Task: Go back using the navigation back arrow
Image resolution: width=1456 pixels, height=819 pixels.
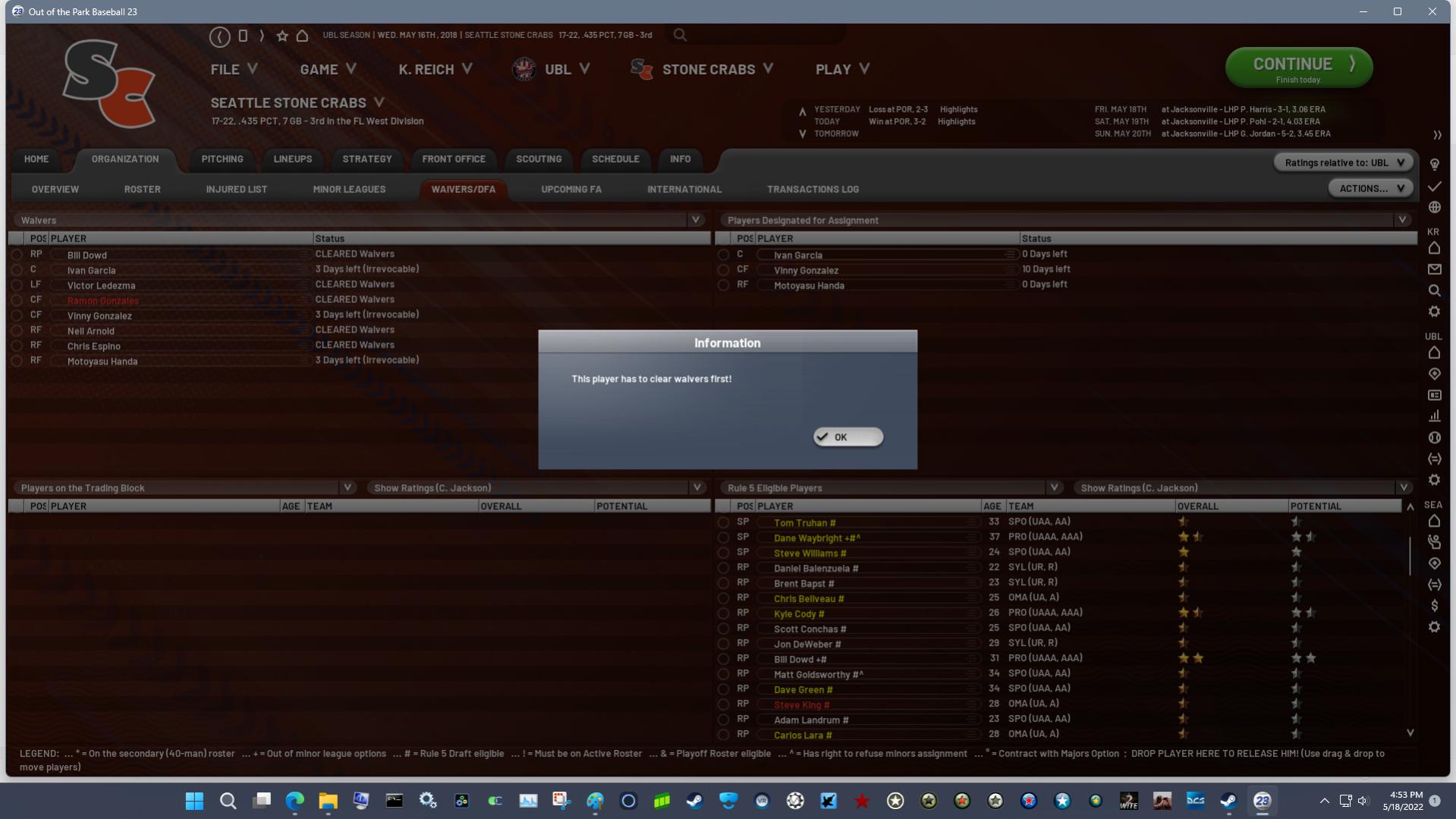Action: pyautogui.click(x=219, y=36)
